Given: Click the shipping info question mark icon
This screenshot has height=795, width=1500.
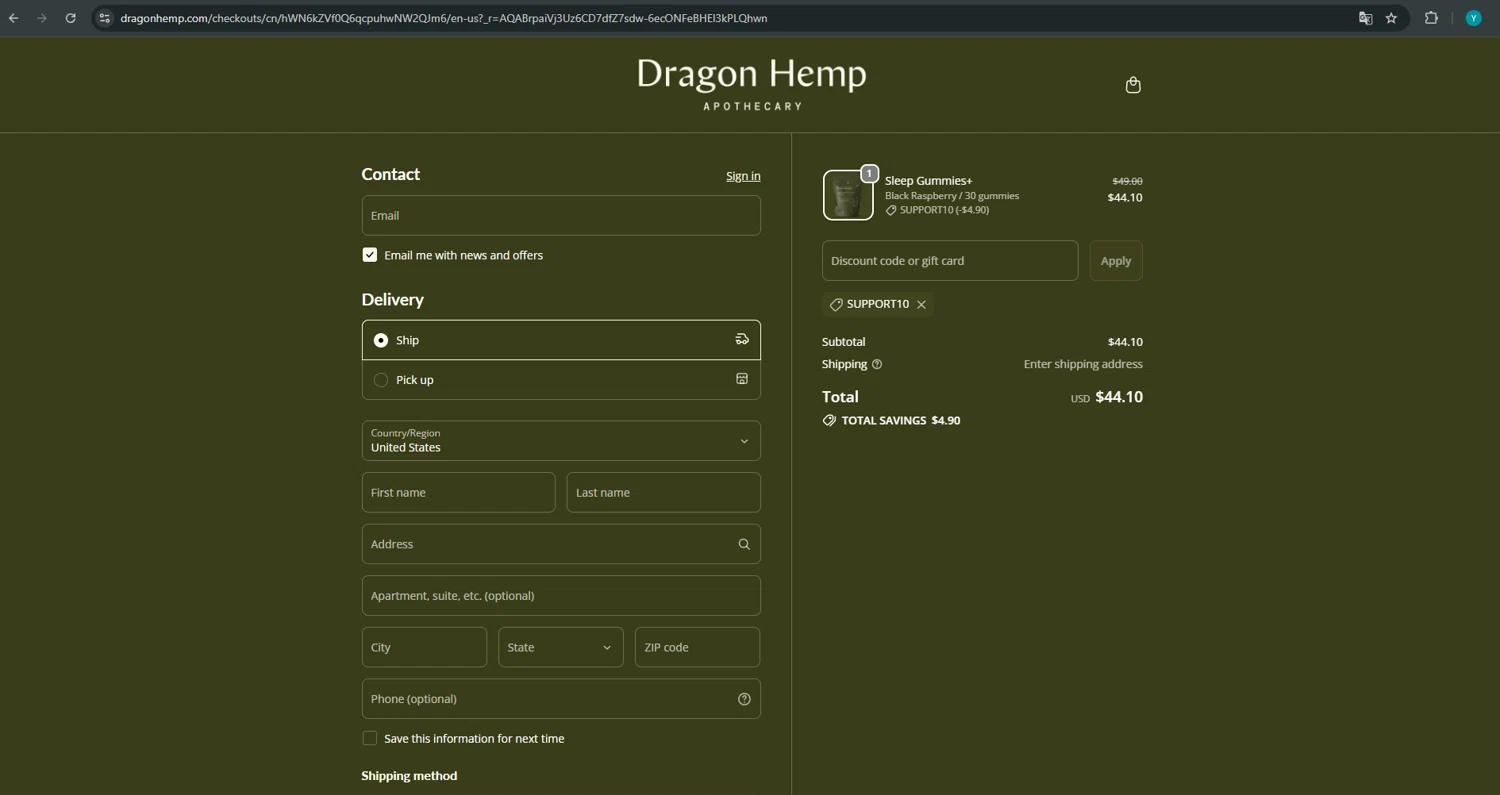Looking at the screenshot, I should [x=877, y=364].
